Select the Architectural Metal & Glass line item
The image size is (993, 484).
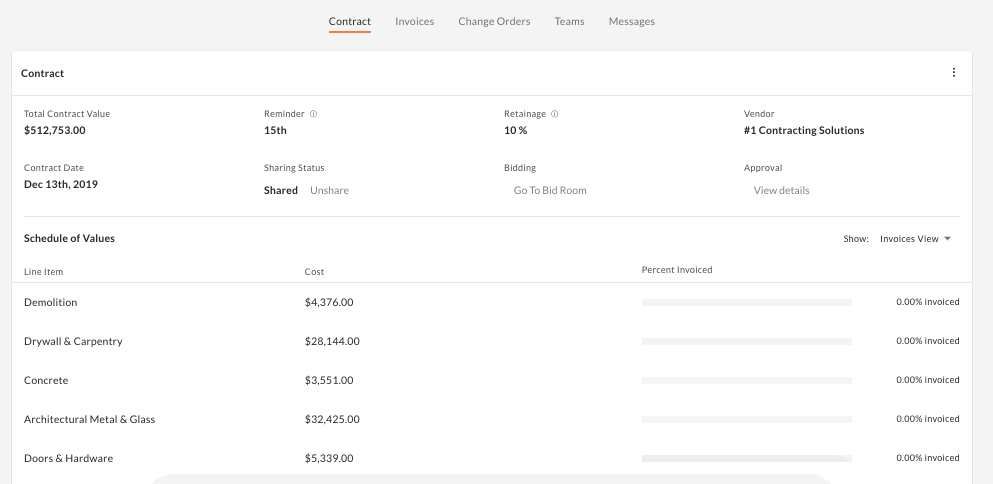(89, 419)
